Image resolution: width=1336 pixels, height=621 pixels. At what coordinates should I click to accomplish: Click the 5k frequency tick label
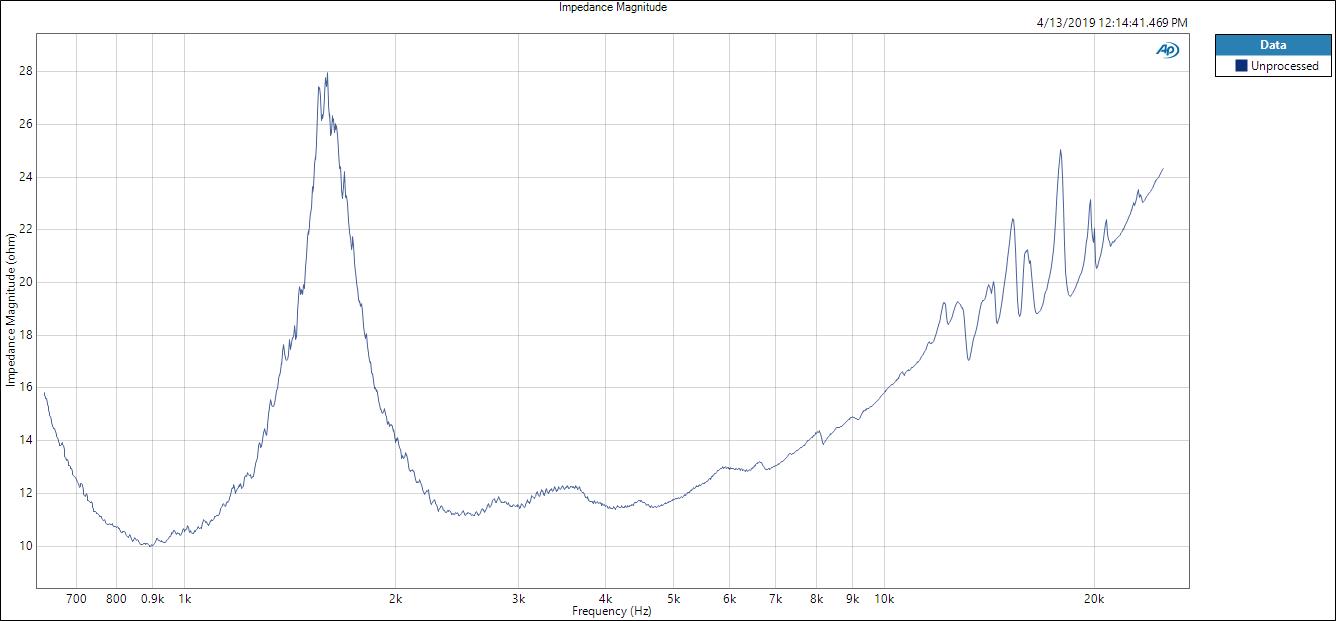pos(673,599)
